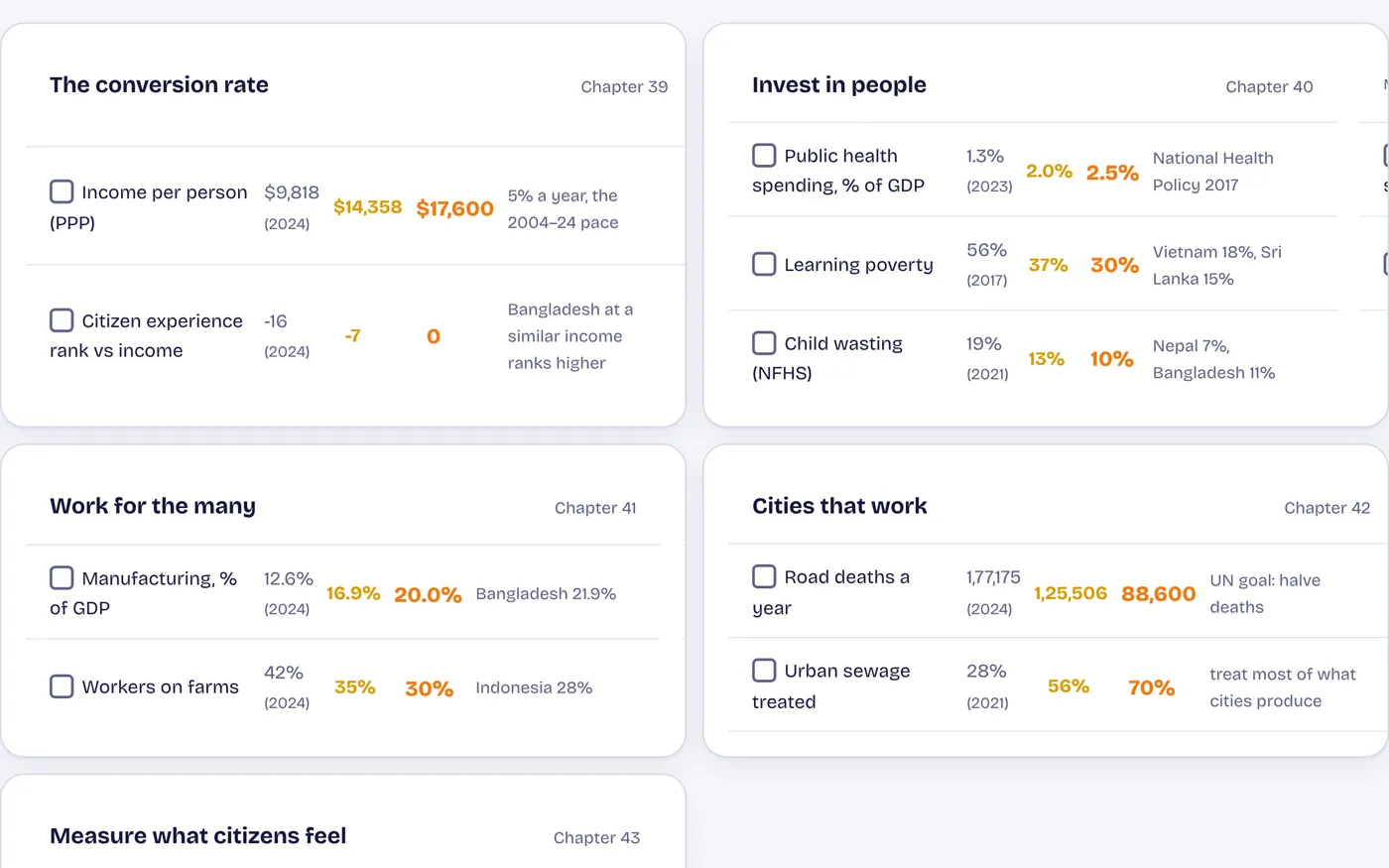Click the Work for the many heading

click(x=153, y=506)
